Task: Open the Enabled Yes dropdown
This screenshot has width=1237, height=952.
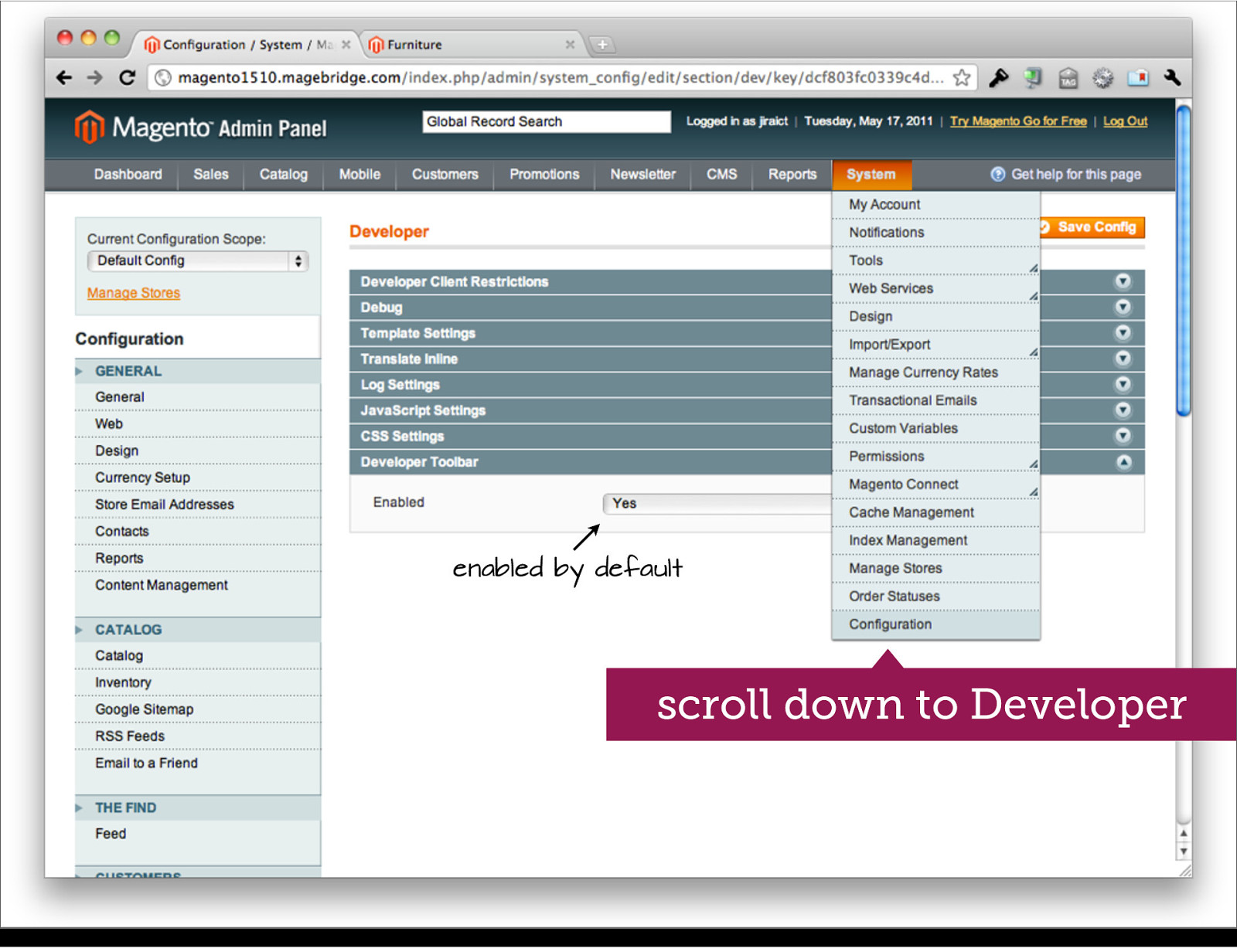Action: pyautogui.click(x=717, y=504)
